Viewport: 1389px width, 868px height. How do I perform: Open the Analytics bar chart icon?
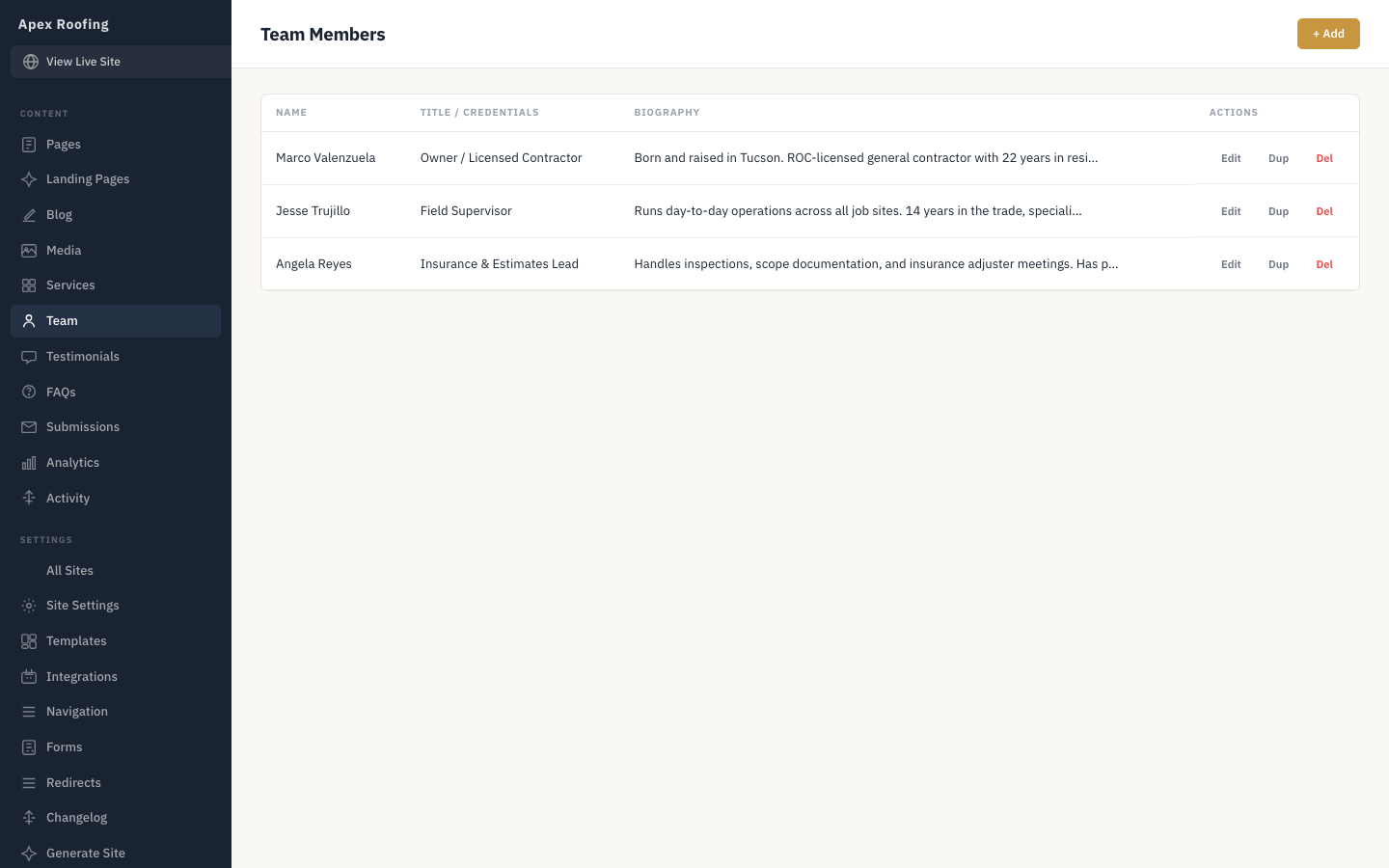coord(29,463)
